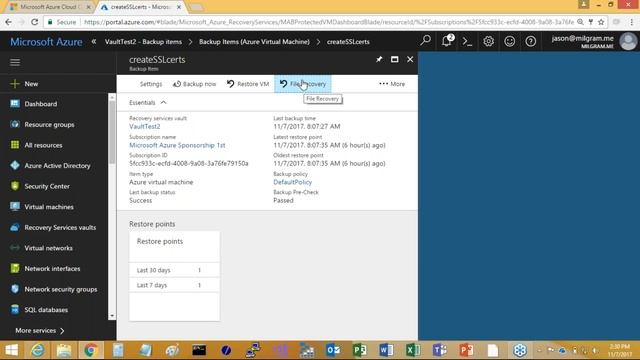Open the More toolbar menu
The height and width of the screenshot is (360, 640).
pyautogui.click(x=392, y=84)
